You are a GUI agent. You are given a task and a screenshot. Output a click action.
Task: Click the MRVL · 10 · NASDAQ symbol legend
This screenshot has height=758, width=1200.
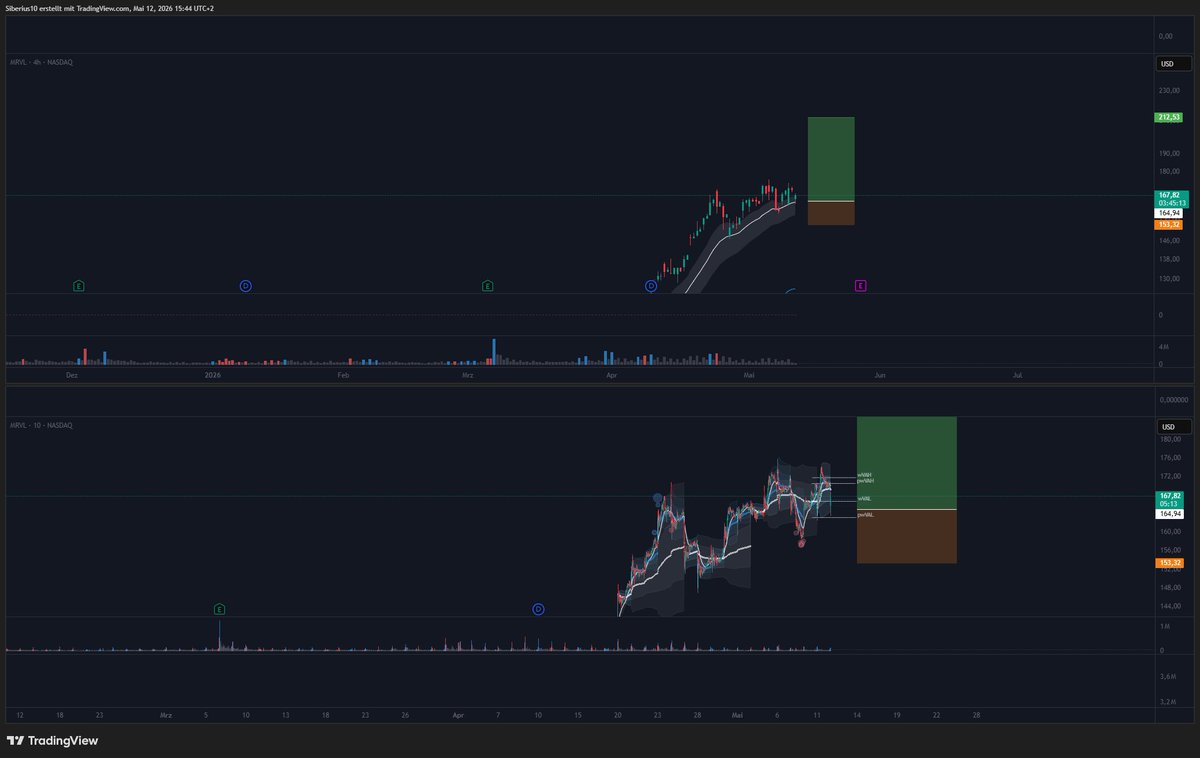click(41, 425)
